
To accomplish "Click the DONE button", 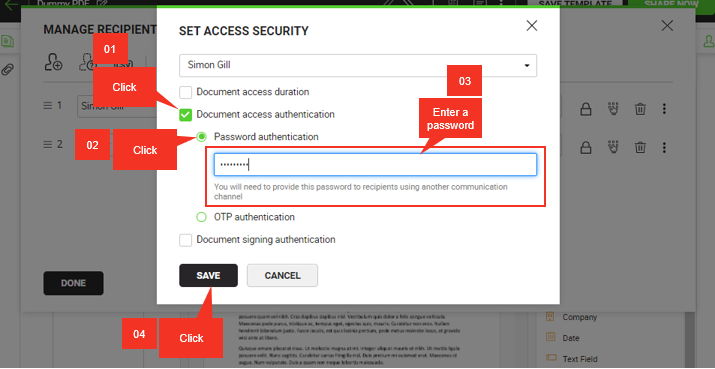I will [73, 283].
